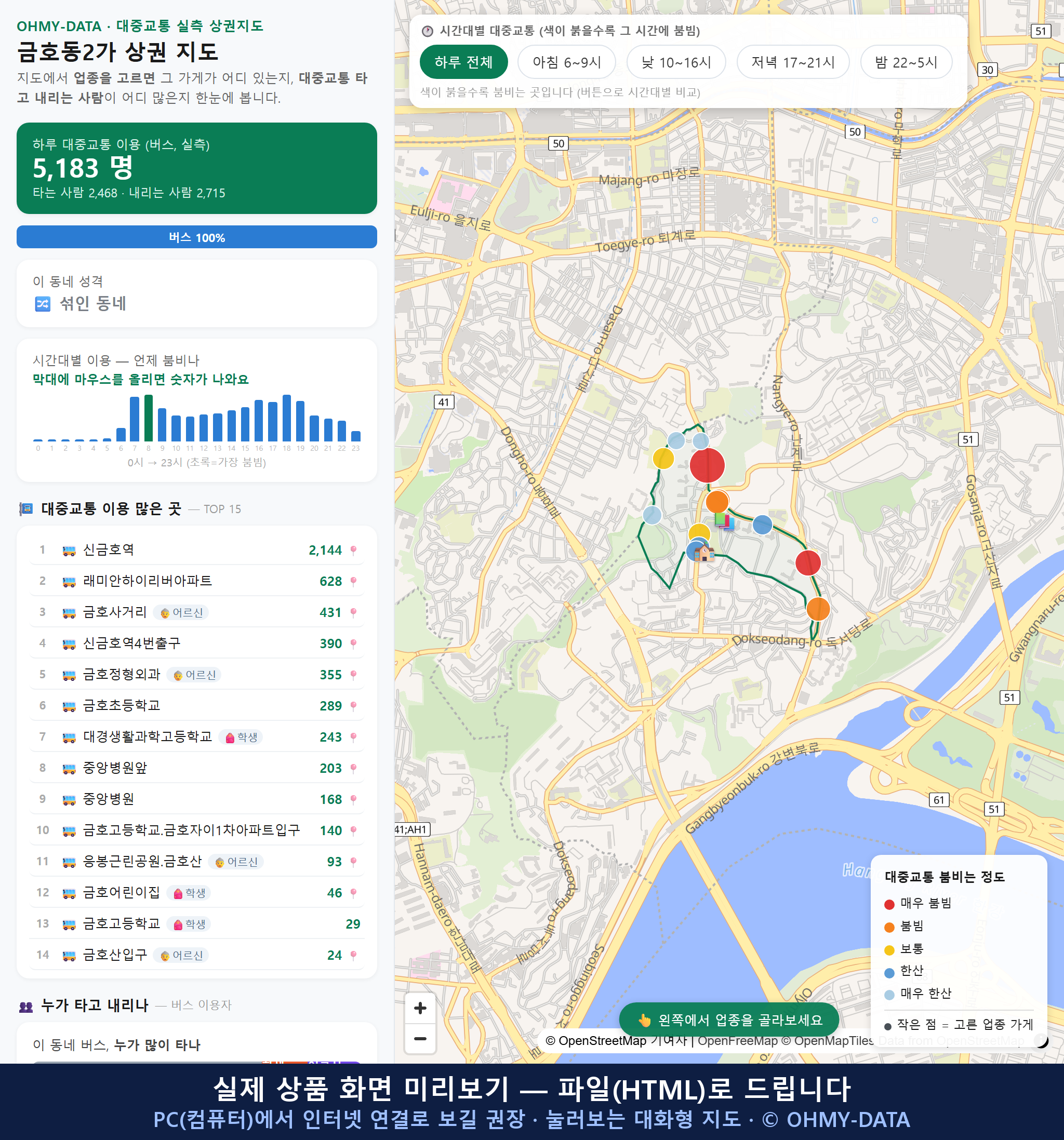Image resolution: width=1064 pixels, height=1140 pixels.
Task: Click the map pin icon in 금호사거리 row
Action: coord(353,612)
